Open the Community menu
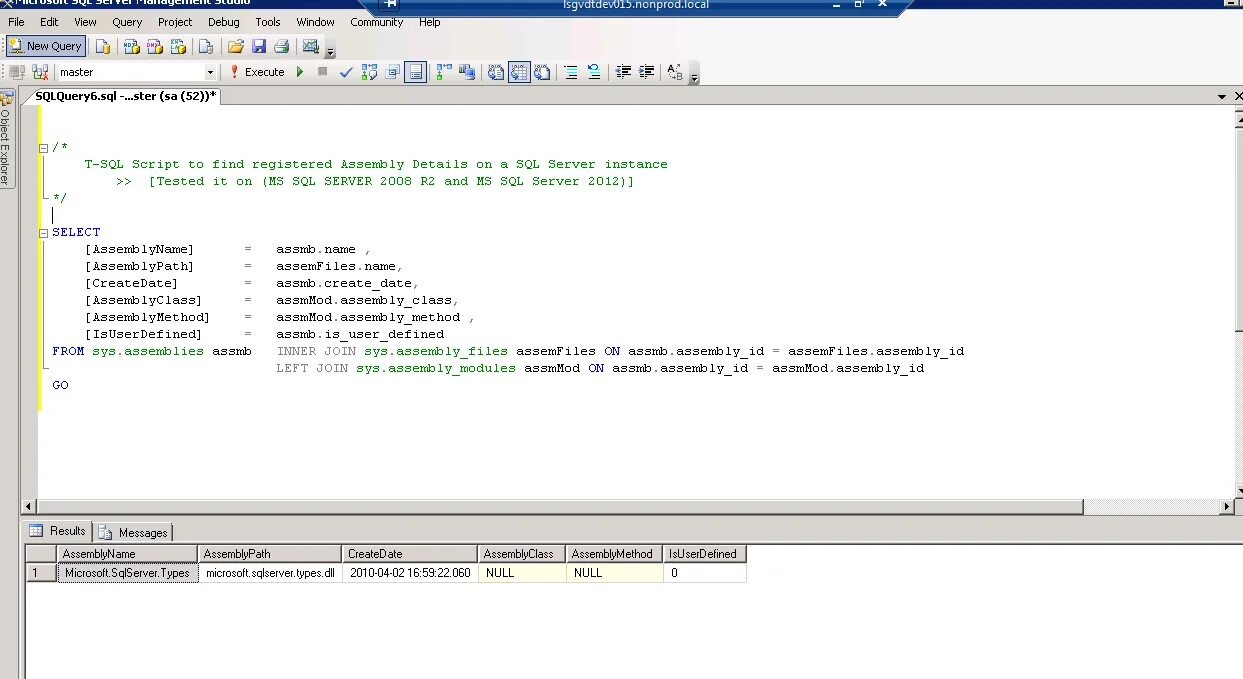1243x679 pixels. [x=377, y=22]
